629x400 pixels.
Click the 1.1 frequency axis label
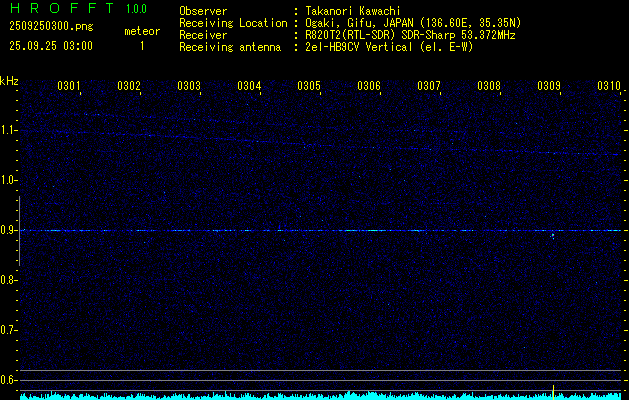coord(9,130)
